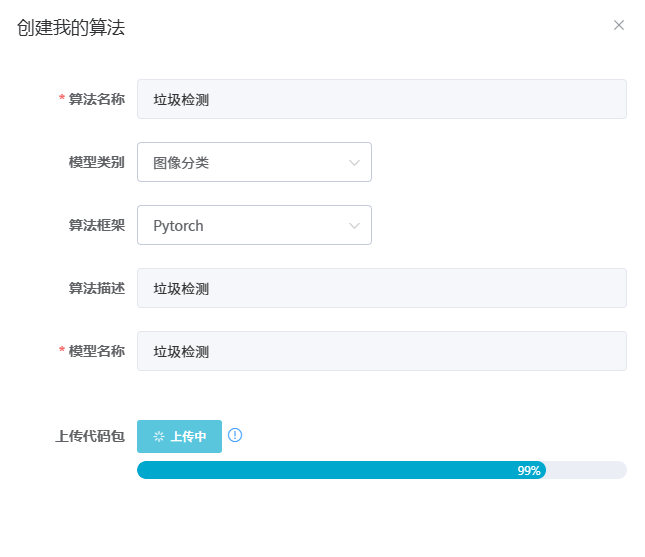Focus the 算法描述 input field

[x=381, y=288]
